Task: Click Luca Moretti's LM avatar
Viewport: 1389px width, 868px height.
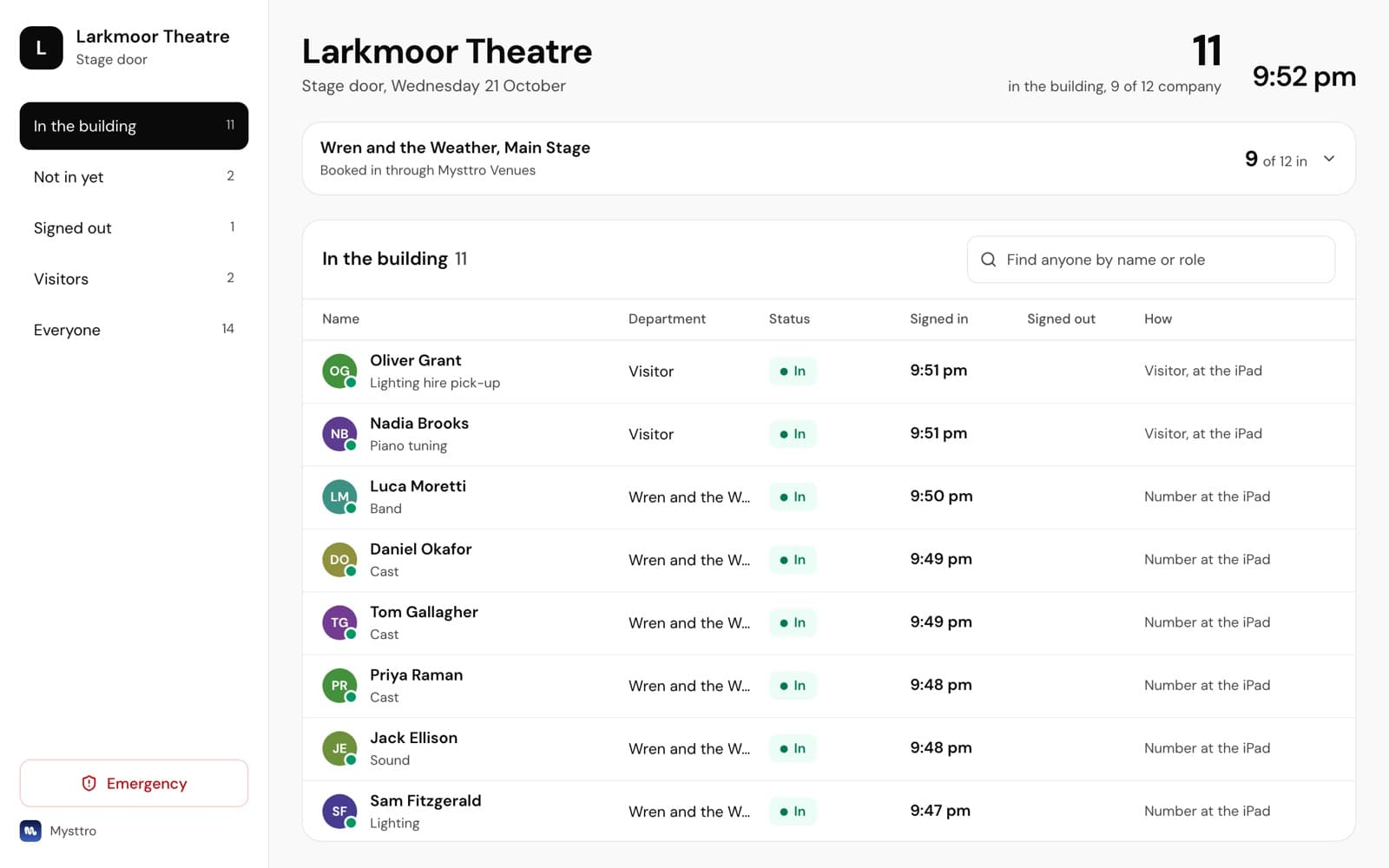Action: (339, 496)
